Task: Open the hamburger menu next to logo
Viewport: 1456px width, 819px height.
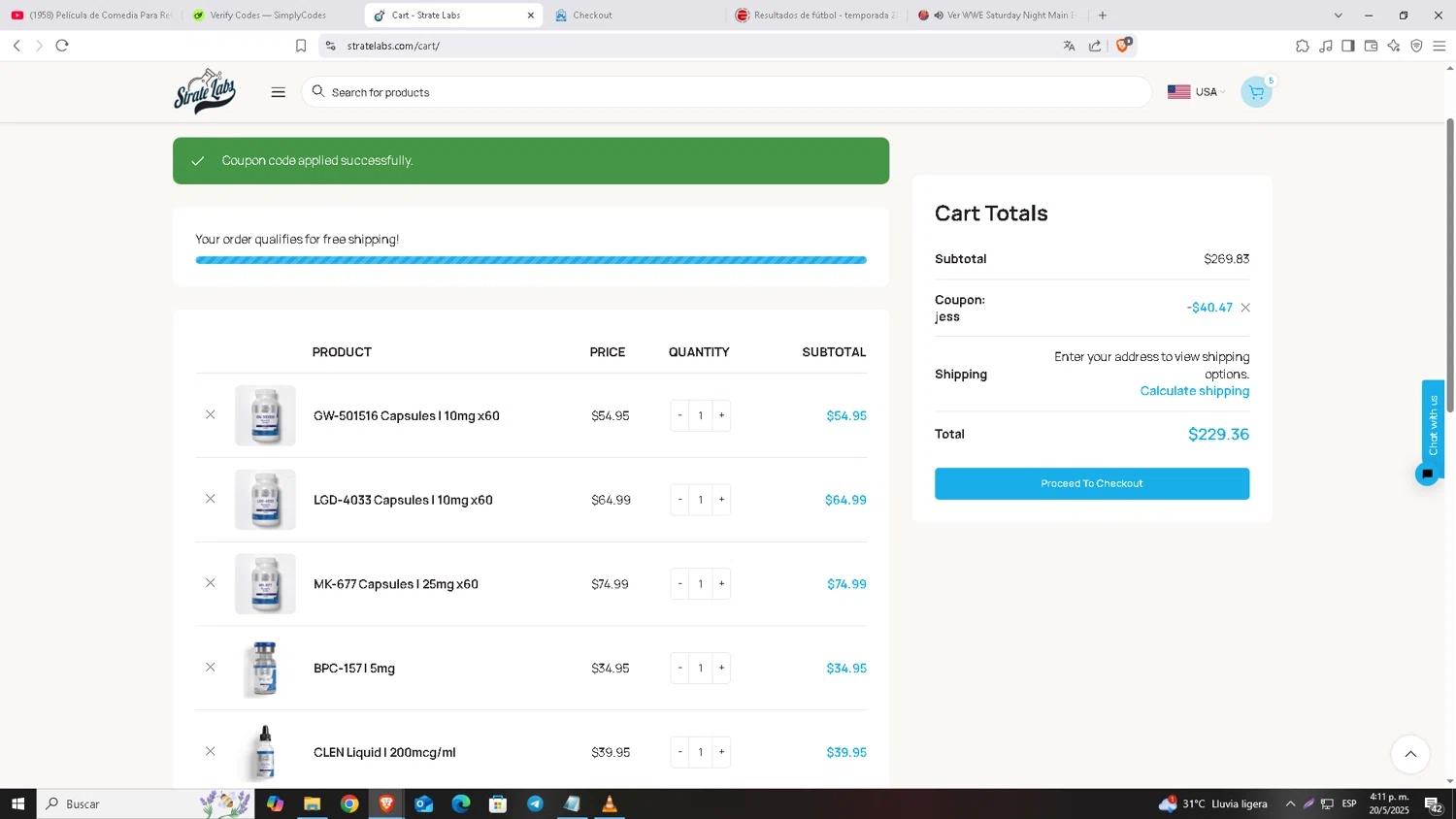Action: point(279,92)
